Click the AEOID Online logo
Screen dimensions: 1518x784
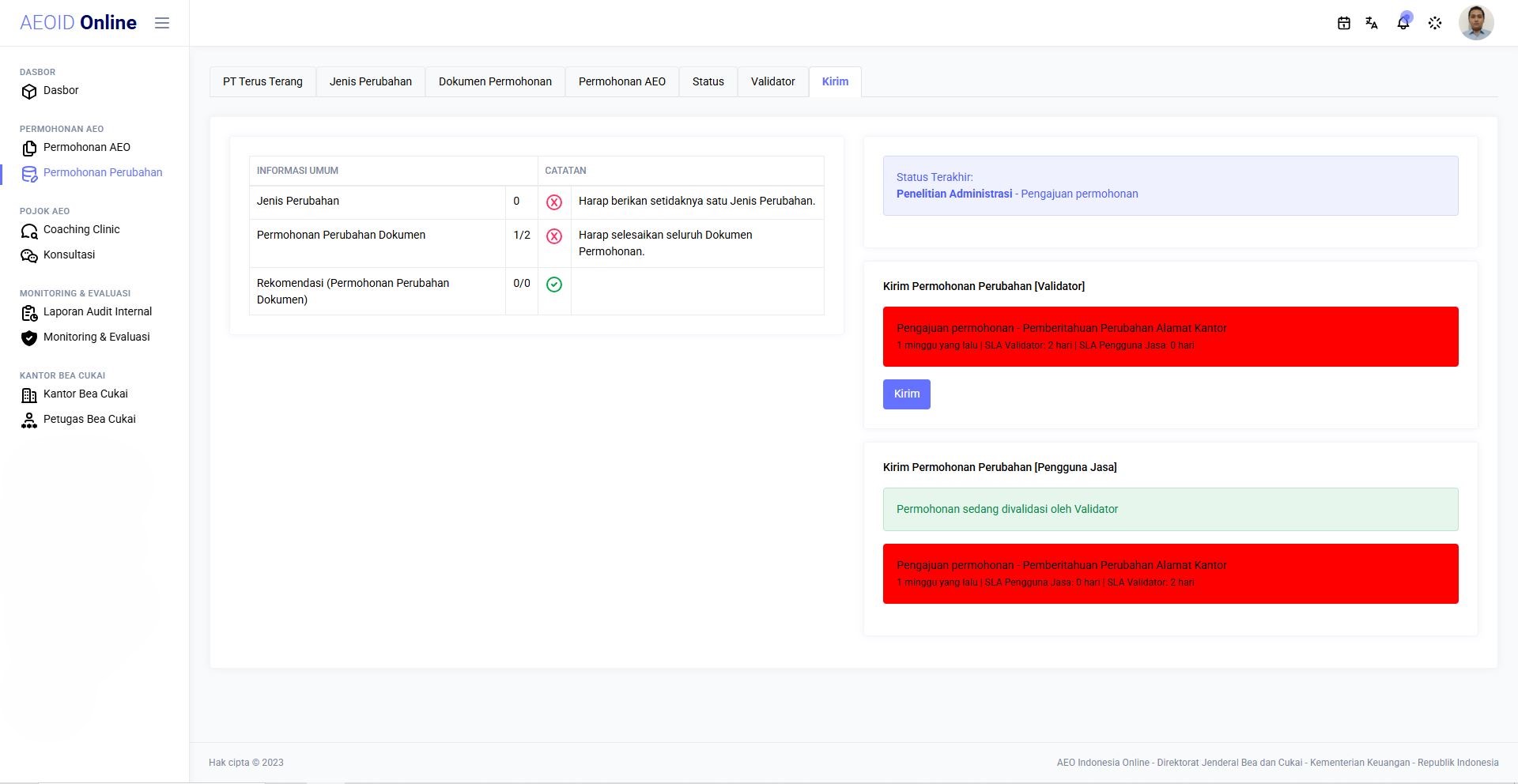click(78, 22)
